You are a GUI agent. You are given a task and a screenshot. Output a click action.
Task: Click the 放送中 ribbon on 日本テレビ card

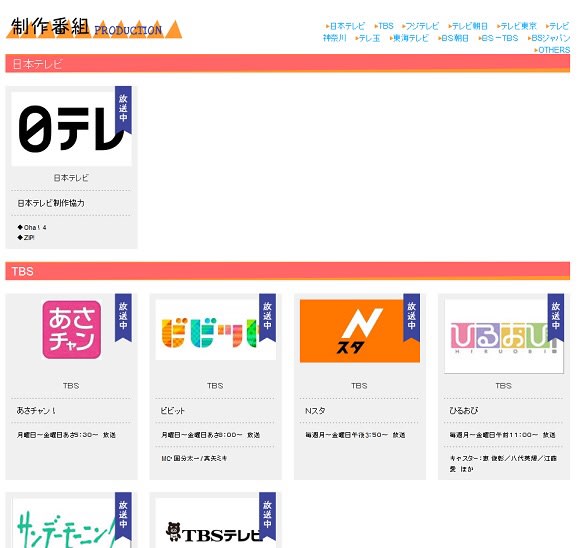tap(123, 109)
